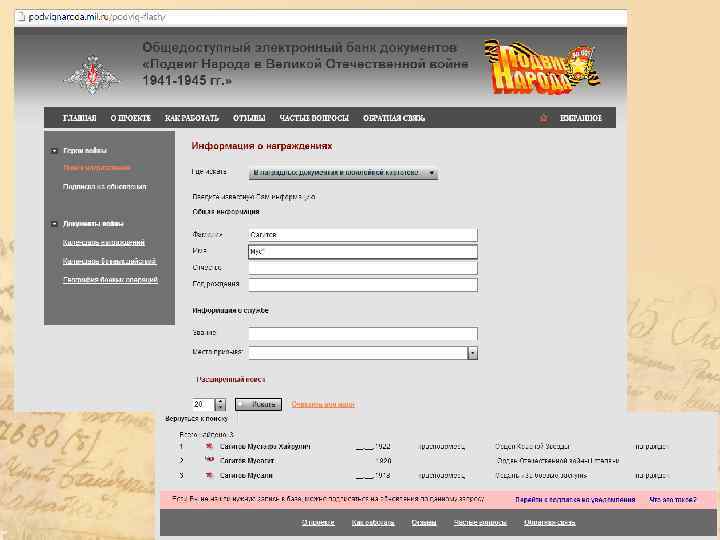Click Орден Отечественной войны II степени text
This screenshot has height=540, width=720.
pos(557,460)
